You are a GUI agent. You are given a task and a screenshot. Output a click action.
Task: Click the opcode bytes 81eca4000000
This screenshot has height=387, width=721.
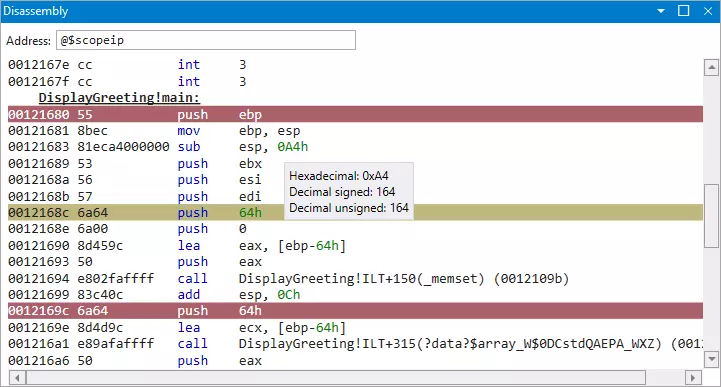coord(123,147)
